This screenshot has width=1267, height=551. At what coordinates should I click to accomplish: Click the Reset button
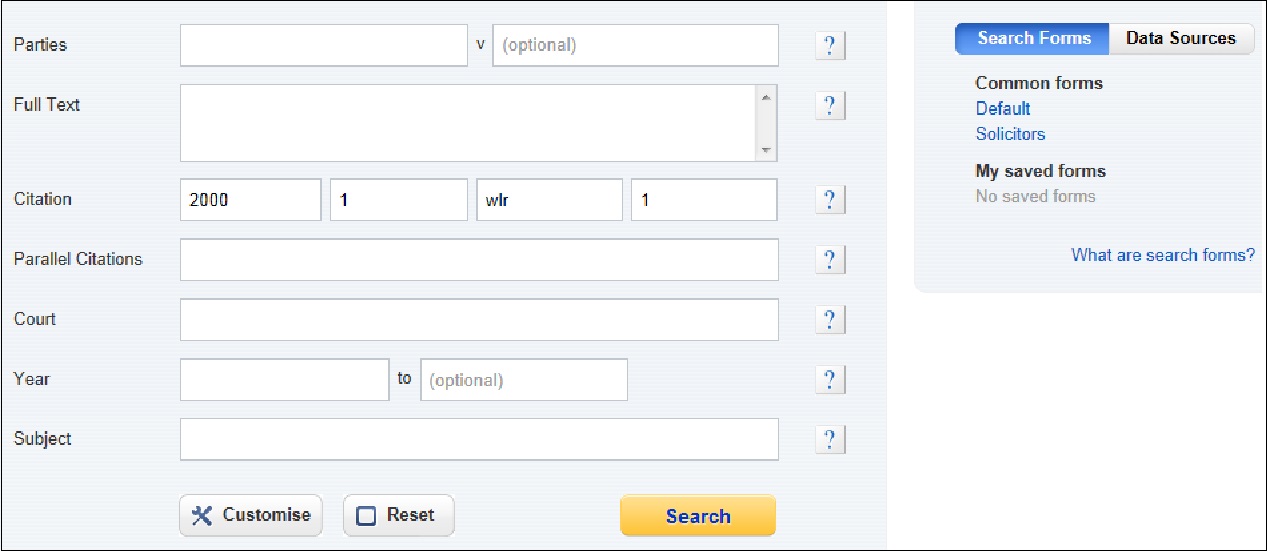(x=398, y=516)
